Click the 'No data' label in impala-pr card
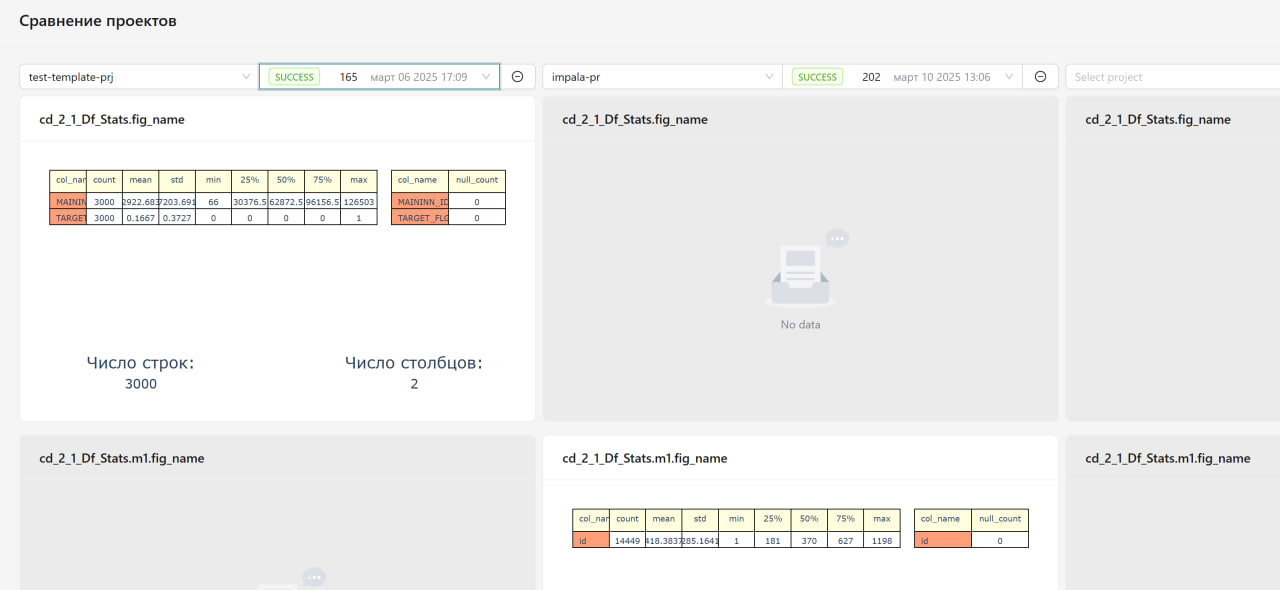1280x590 pixels. click(x=800, y=325)
